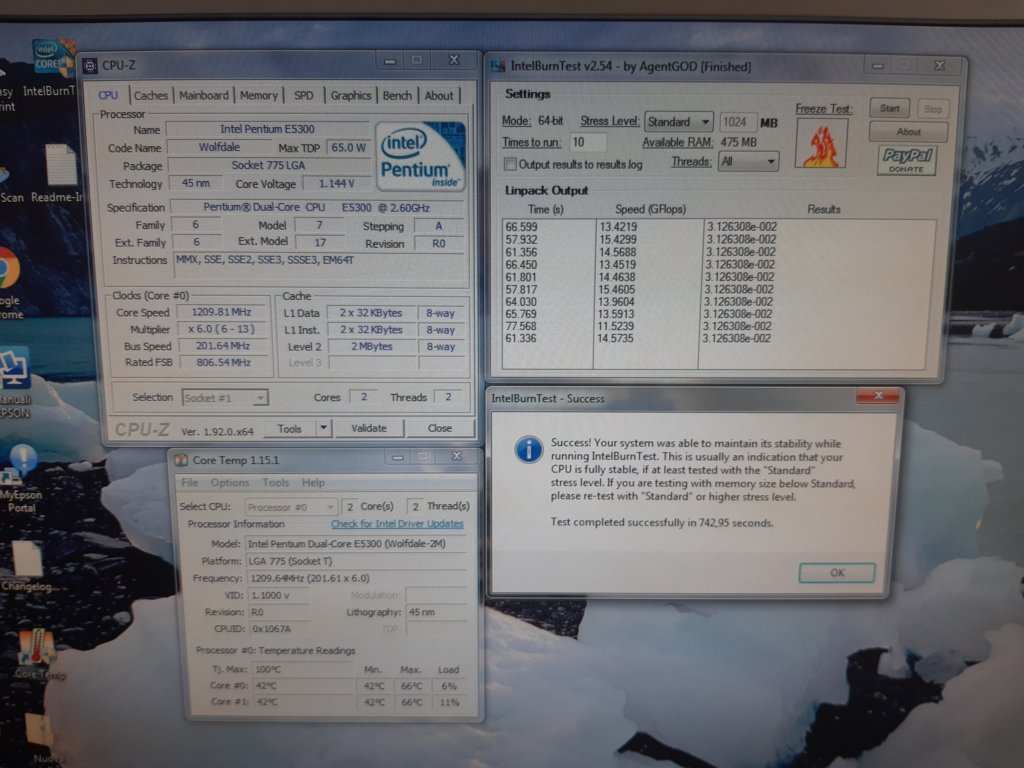Click the Multiplier value x 6.0 (6 - 13)

(221, 329)
